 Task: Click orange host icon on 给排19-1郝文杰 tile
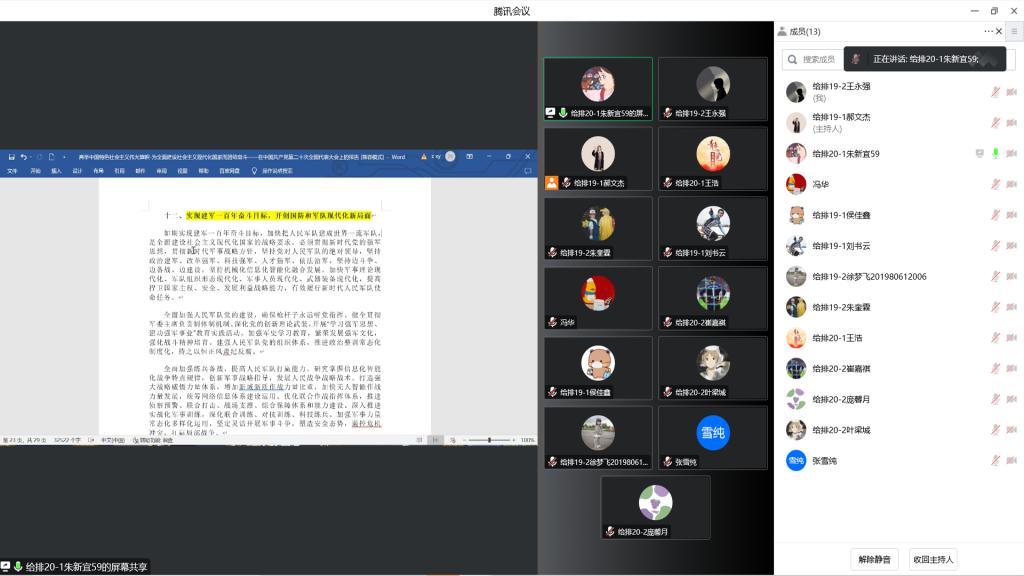551,183
